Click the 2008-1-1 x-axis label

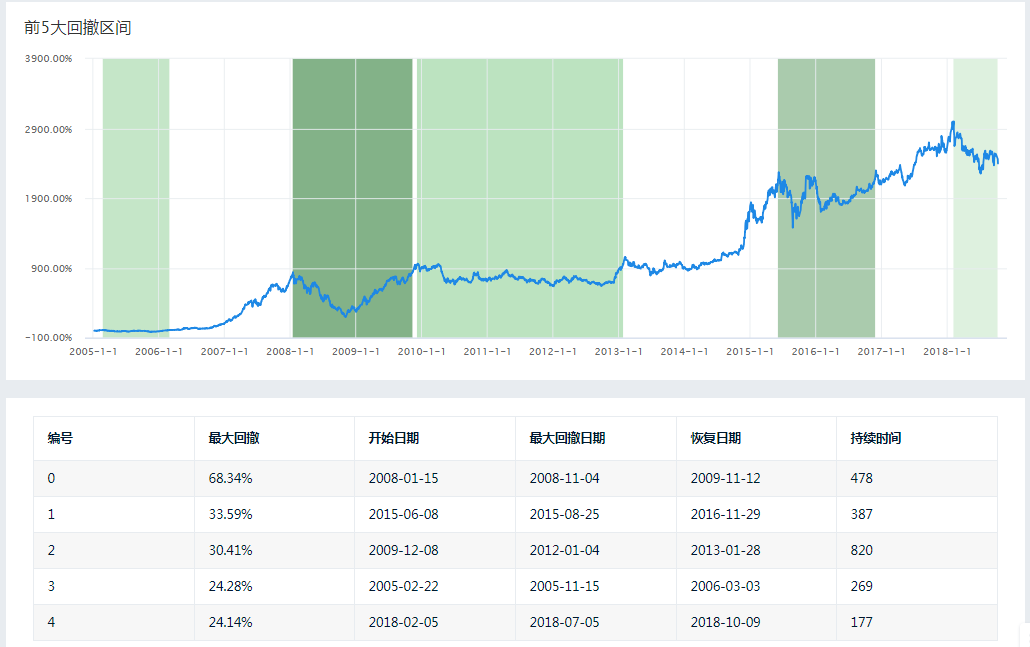290,351
